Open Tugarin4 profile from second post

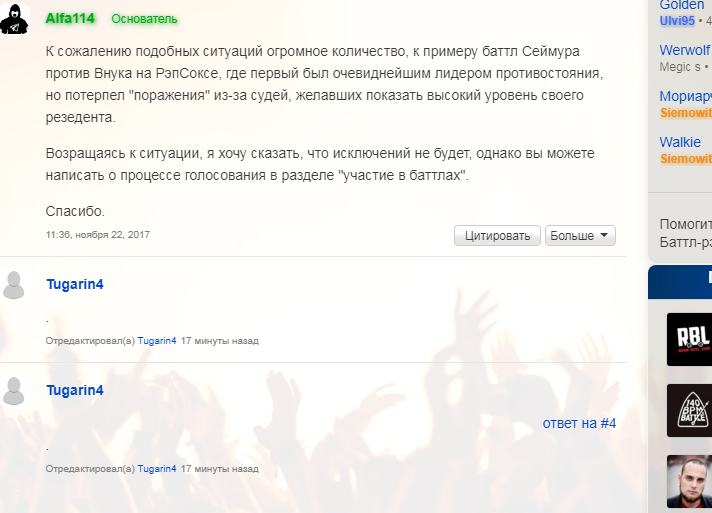[x=75, y=390]
